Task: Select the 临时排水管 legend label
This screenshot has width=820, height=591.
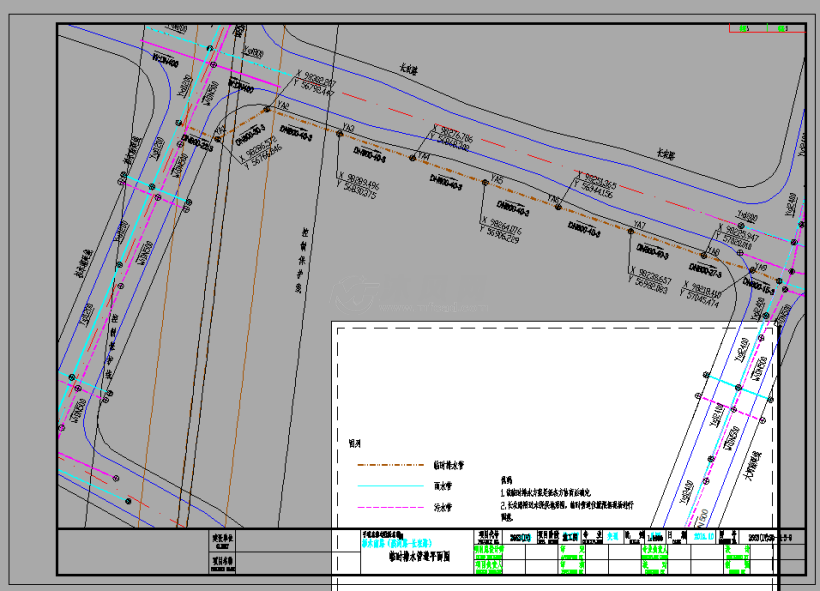Action: [448, 465]
